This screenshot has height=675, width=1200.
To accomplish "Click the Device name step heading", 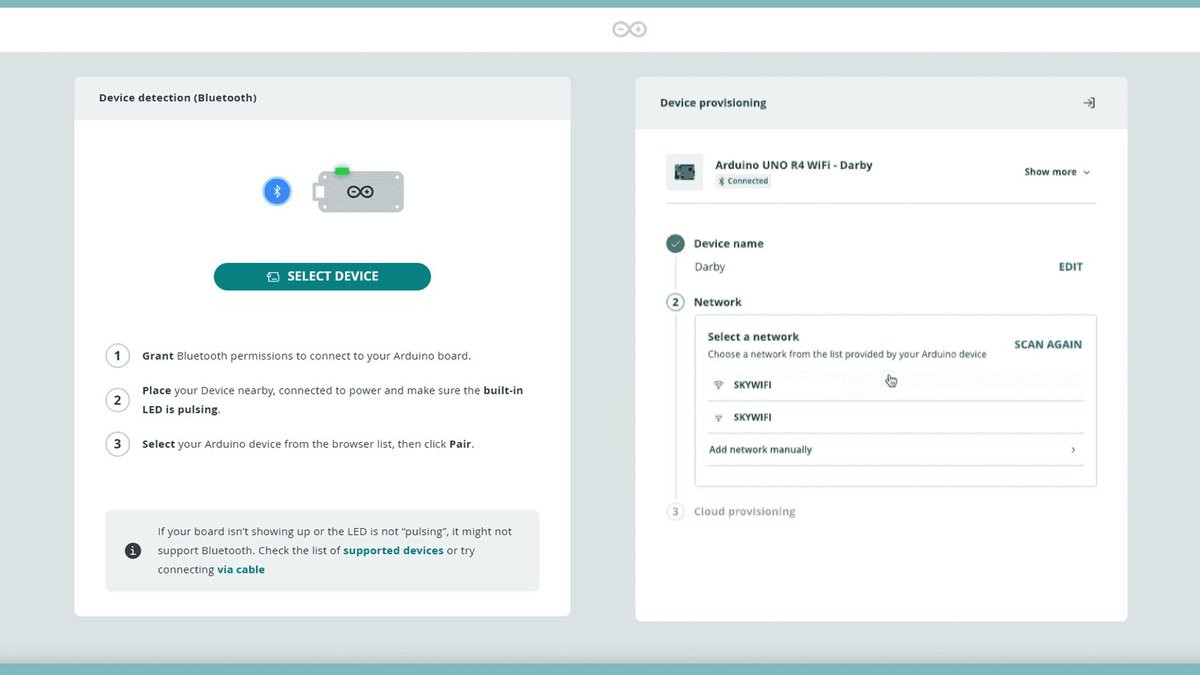I will point(729,243).
